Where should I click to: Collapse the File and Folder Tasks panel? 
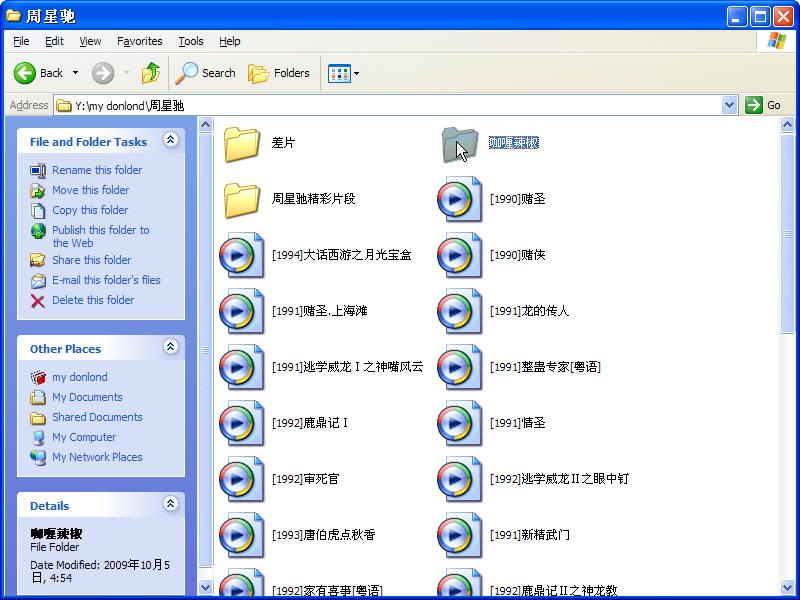tap(170, 141)
